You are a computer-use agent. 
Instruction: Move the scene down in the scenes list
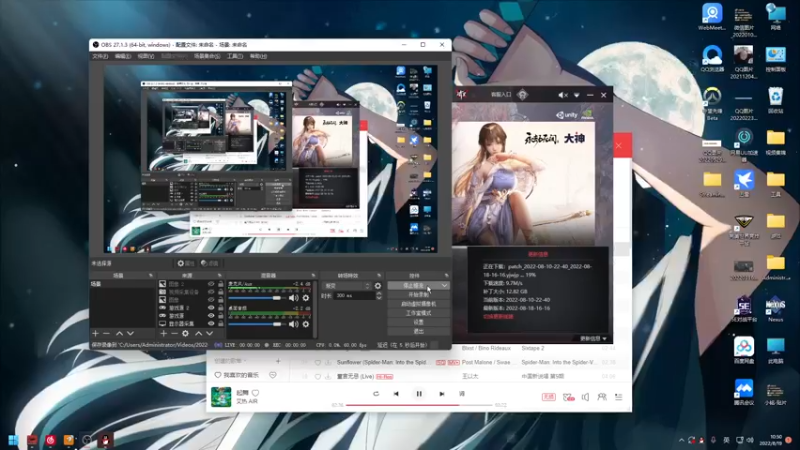(131, 333)
